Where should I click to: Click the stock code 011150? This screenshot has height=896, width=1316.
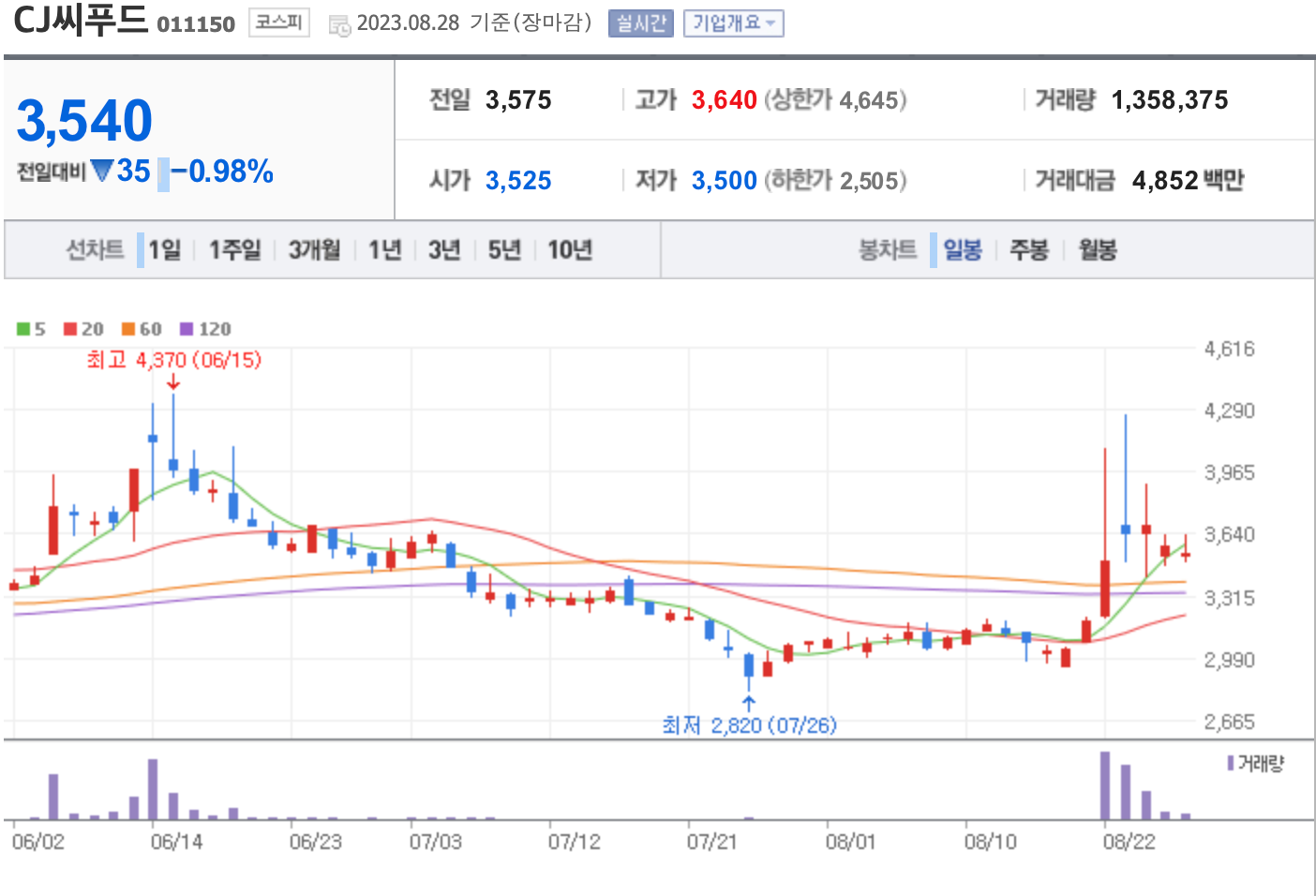click(x=196, y=24)
